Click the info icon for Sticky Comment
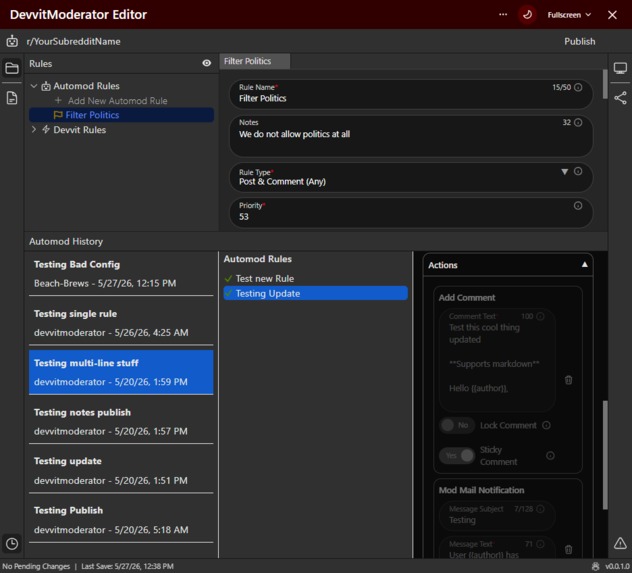 tap(550, 456)
